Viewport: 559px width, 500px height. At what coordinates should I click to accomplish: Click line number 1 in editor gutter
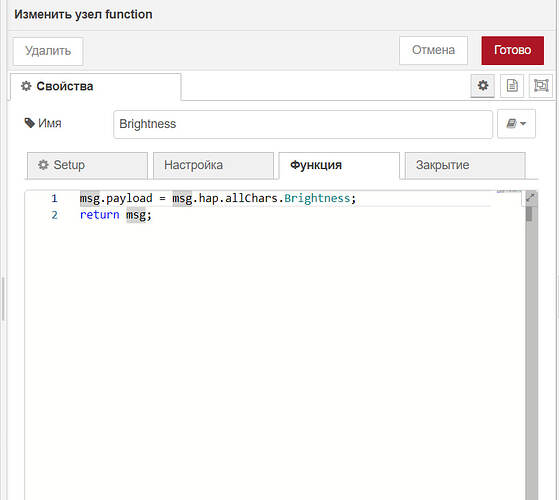[54, 198]
